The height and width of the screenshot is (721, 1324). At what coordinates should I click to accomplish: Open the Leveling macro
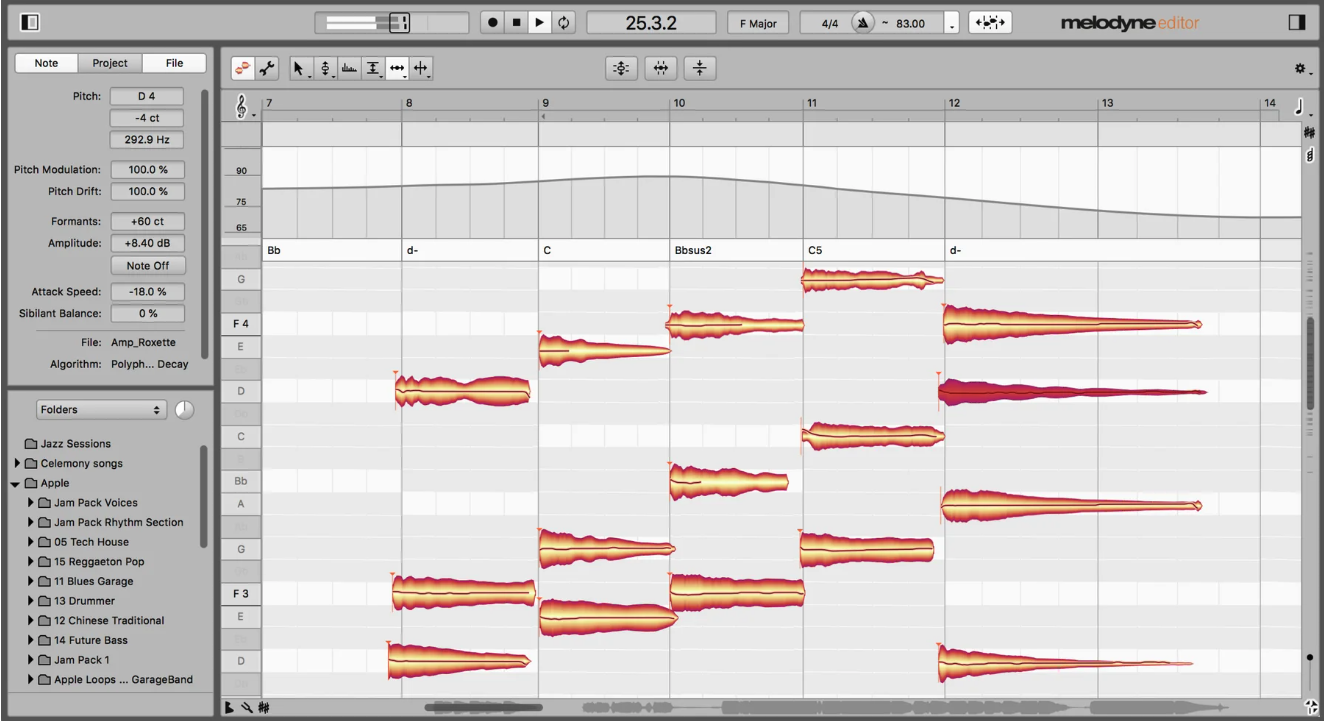(x=700, y=68)
